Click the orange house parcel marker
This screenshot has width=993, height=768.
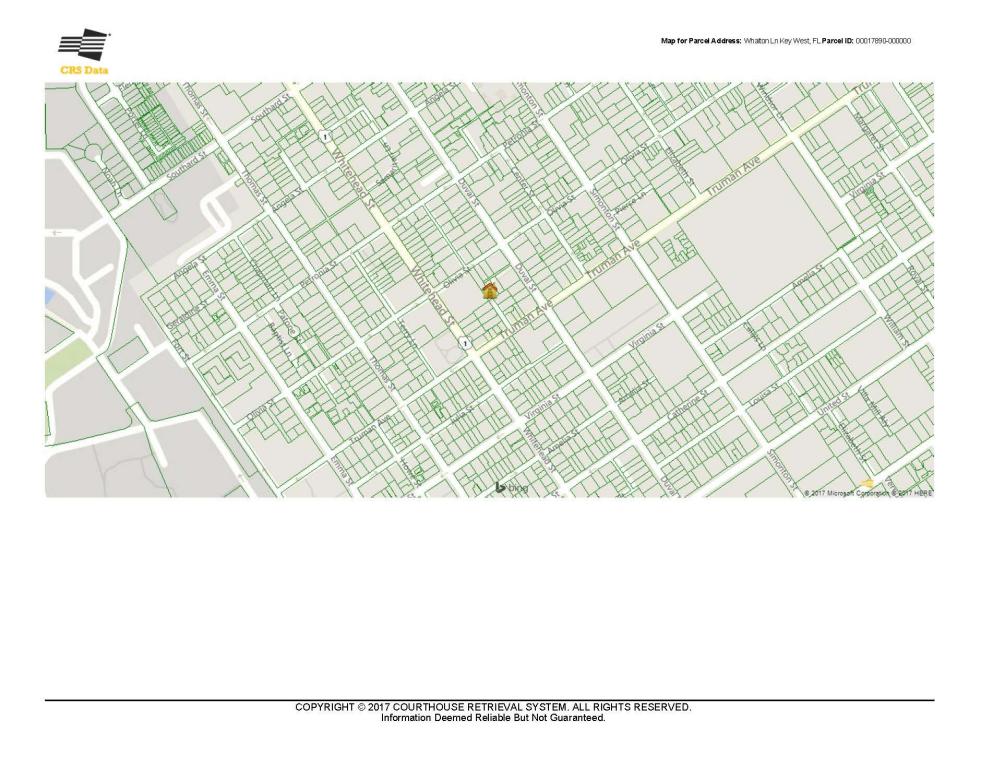click(490, 291)
